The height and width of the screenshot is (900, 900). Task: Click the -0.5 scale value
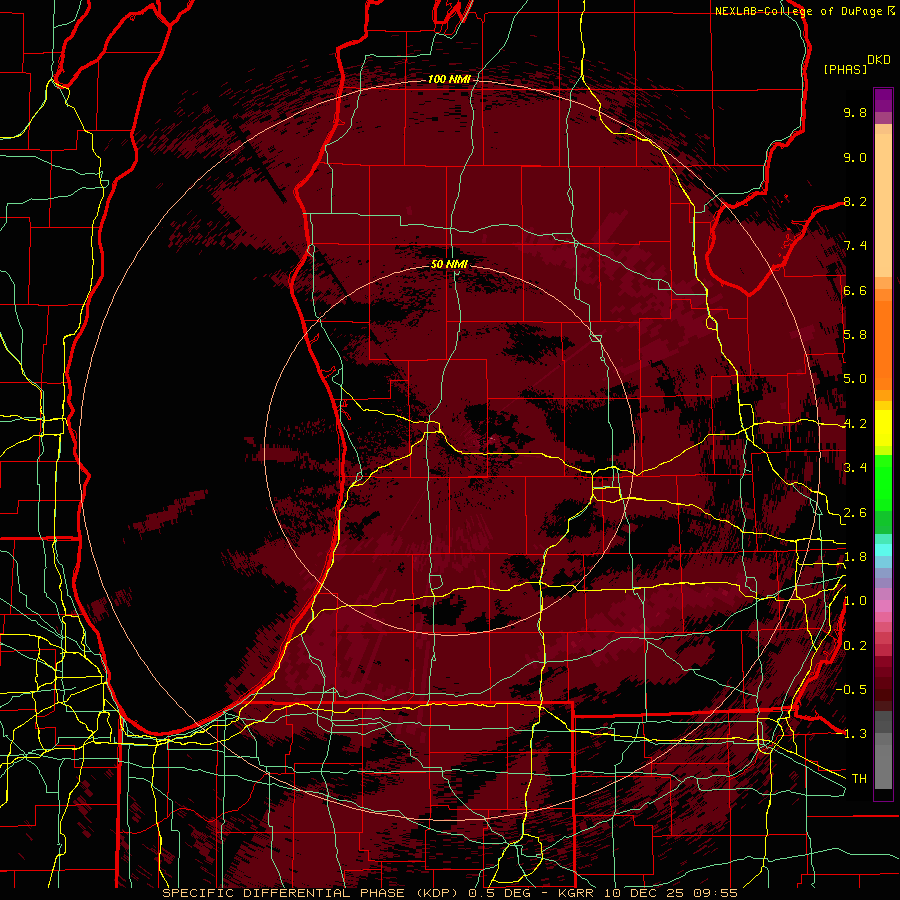pyautogui.click(x=852, y=689)
